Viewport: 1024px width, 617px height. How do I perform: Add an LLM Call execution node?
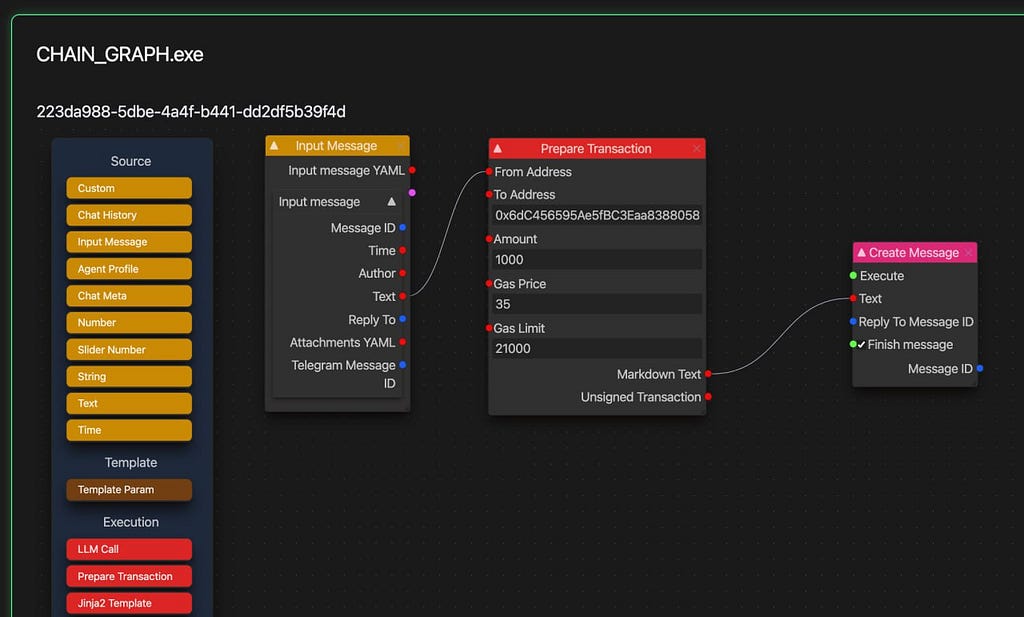coord(129,549)
